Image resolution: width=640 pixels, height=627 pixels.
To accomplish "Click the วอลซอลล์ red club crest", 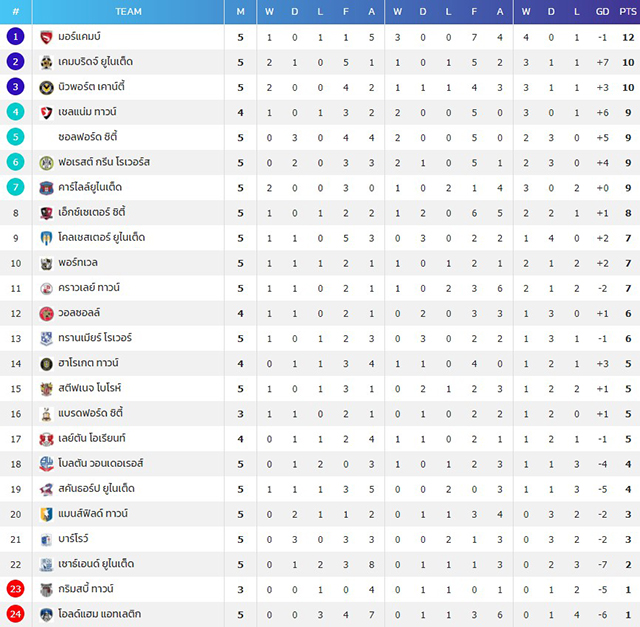I will pos(46,314).
